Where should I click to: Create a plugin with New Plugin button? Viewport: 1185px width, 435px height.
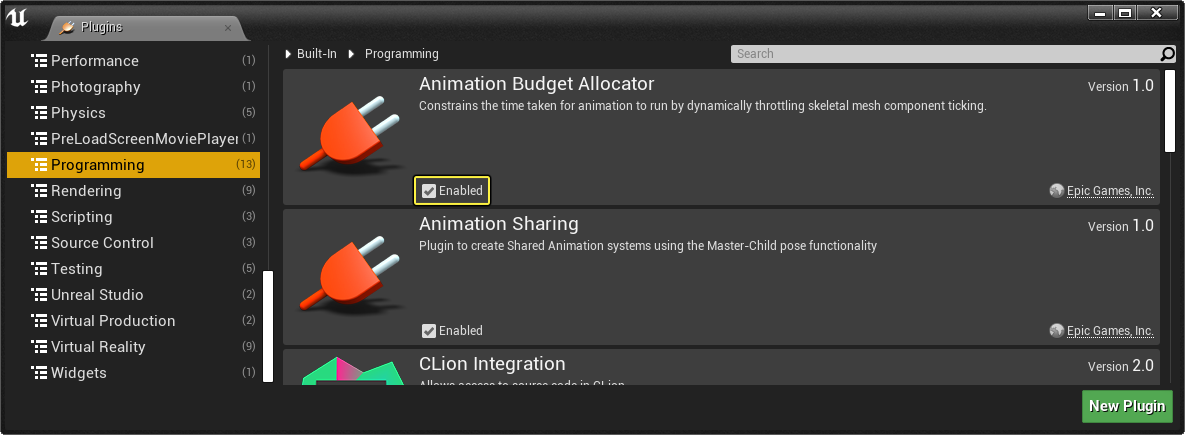[1127, 406]
